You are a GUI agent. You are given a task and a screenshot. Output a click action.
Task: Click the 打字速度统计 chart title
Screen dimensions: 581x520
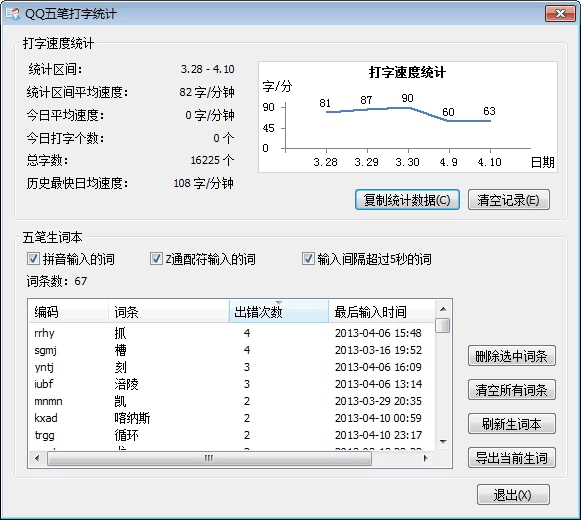407,72
